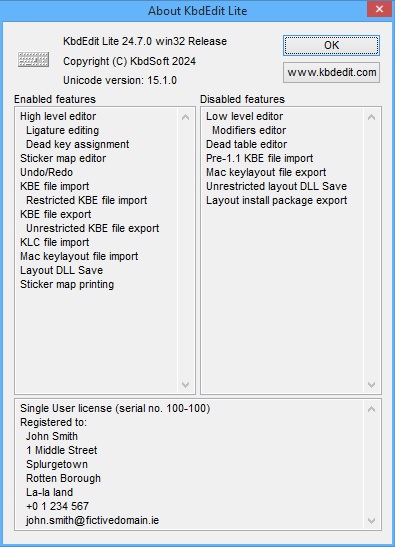Select 'Sticker map editor' row
Screen dimensions: 395x547
(x=63, y=158)
